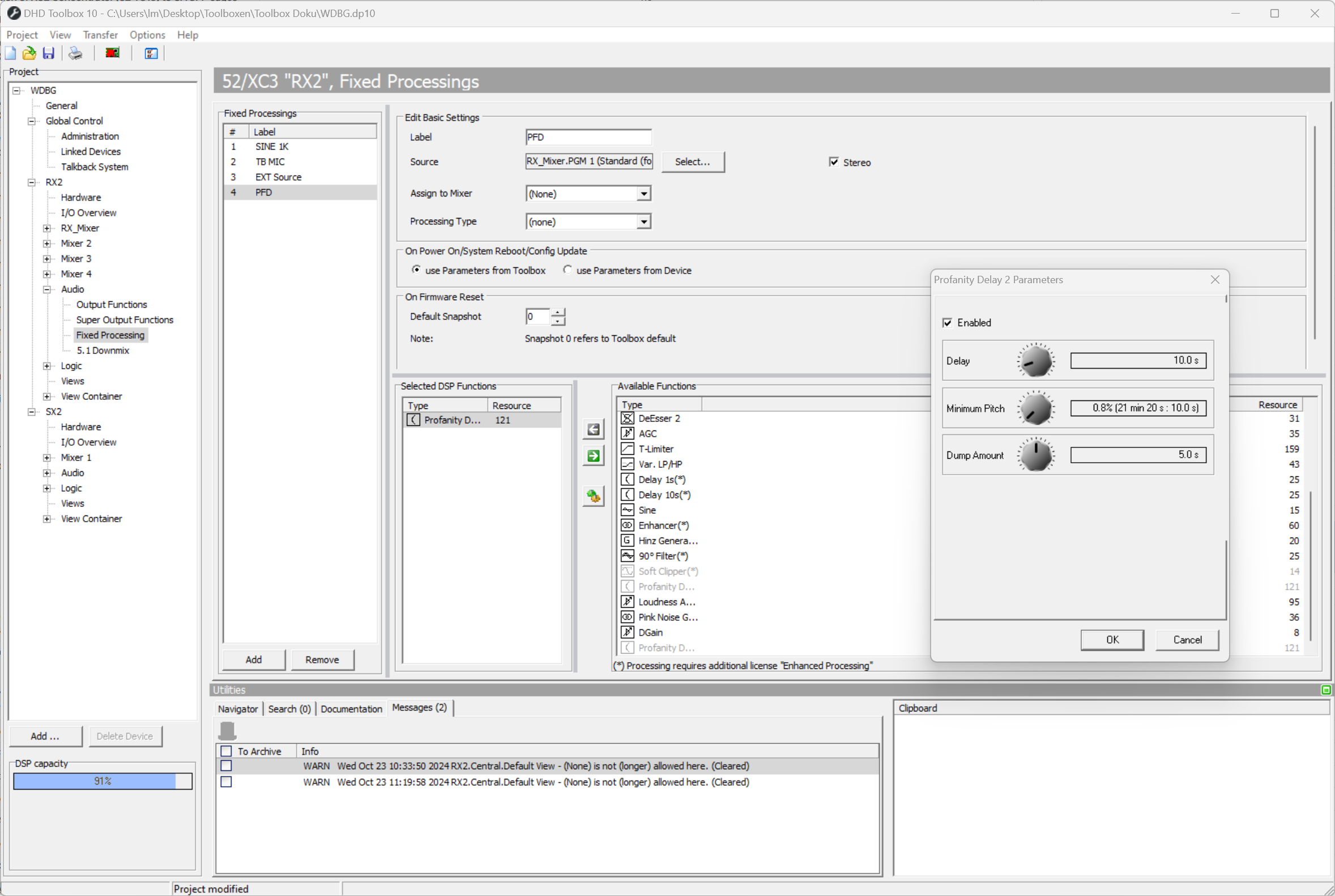Save the project using the floppy disk icon
The height and width of the screenshot is (896, 1335).
click(48, 53)
